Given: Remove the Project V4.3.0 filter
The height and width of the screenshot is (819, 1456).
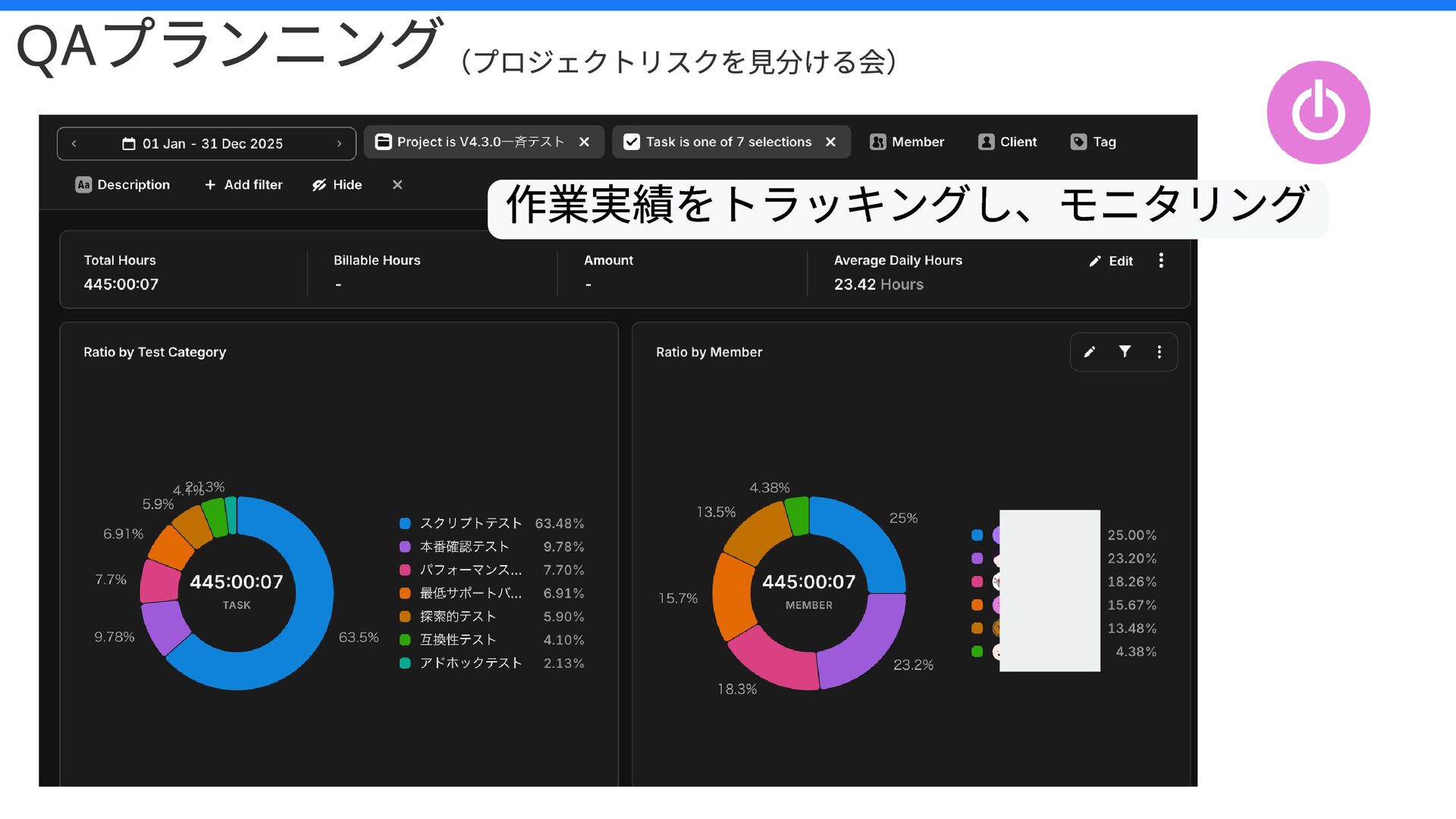Looking at the screenshot, I should pos(584,142).
